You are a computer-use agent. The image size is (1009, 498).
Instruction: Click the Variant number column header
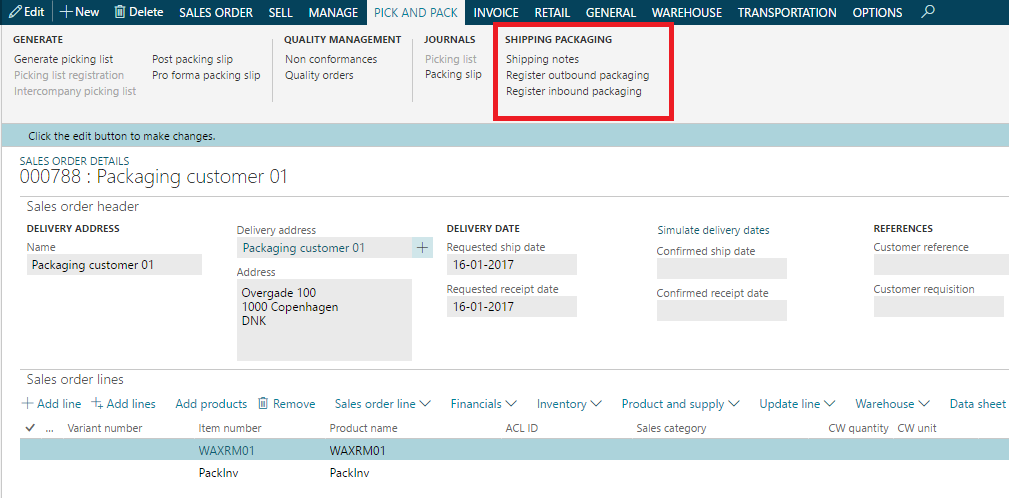(104, 428)
